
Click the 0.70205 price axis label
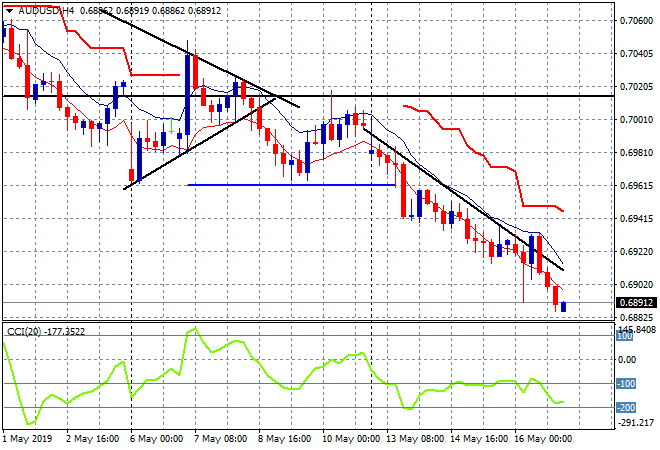[636, 87]
